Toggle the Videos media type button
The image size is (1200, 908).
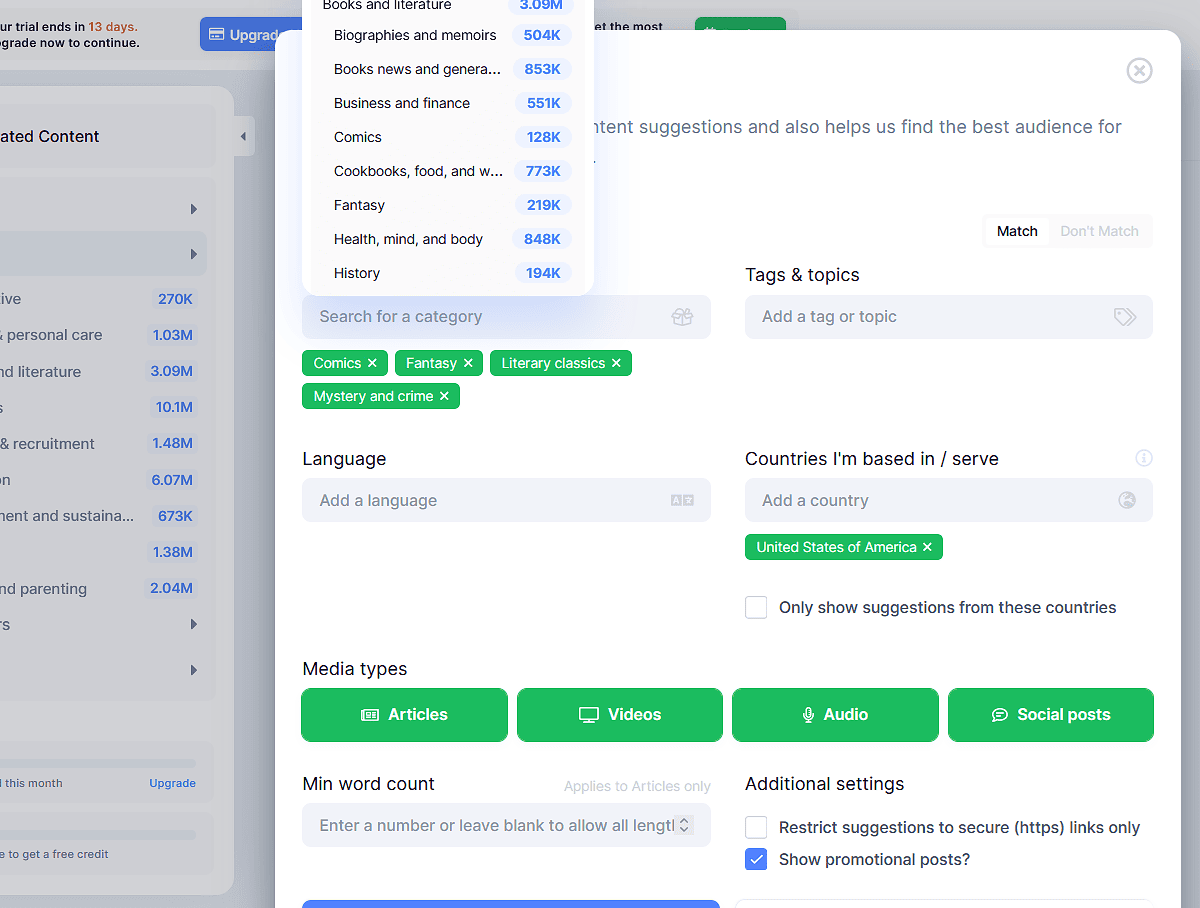619,714
